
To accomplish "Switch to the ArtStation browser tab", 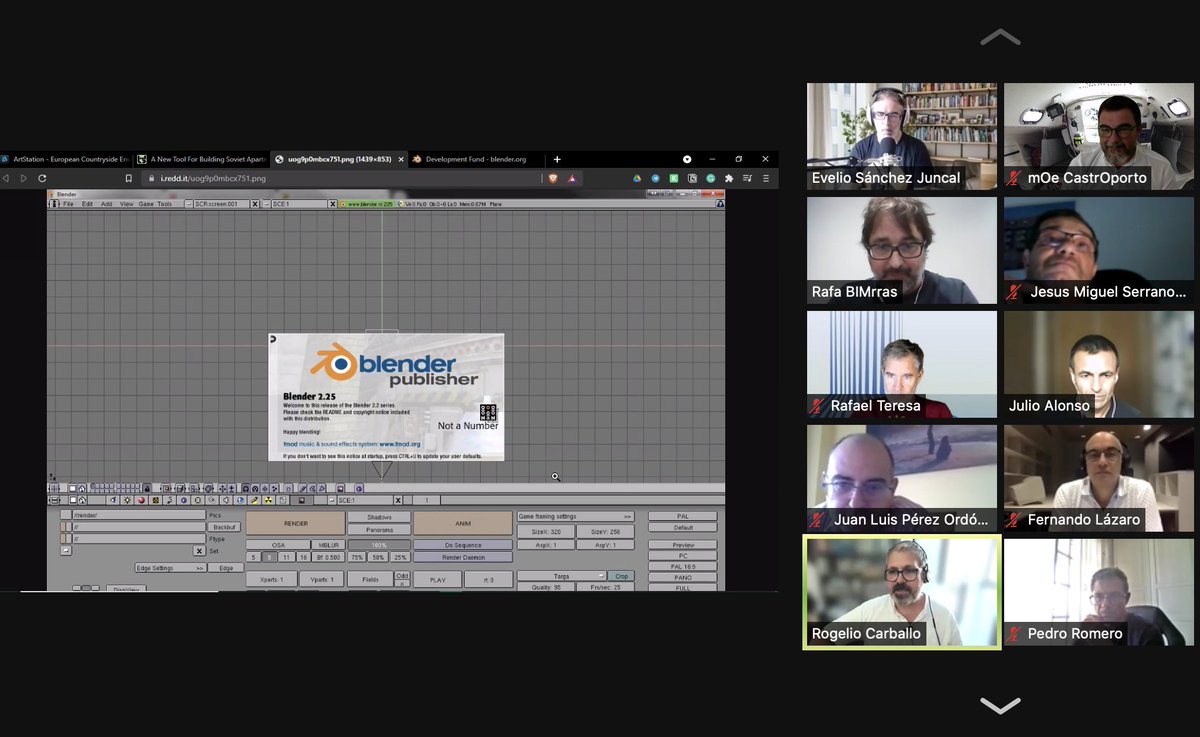I will [x=65, y=159].
